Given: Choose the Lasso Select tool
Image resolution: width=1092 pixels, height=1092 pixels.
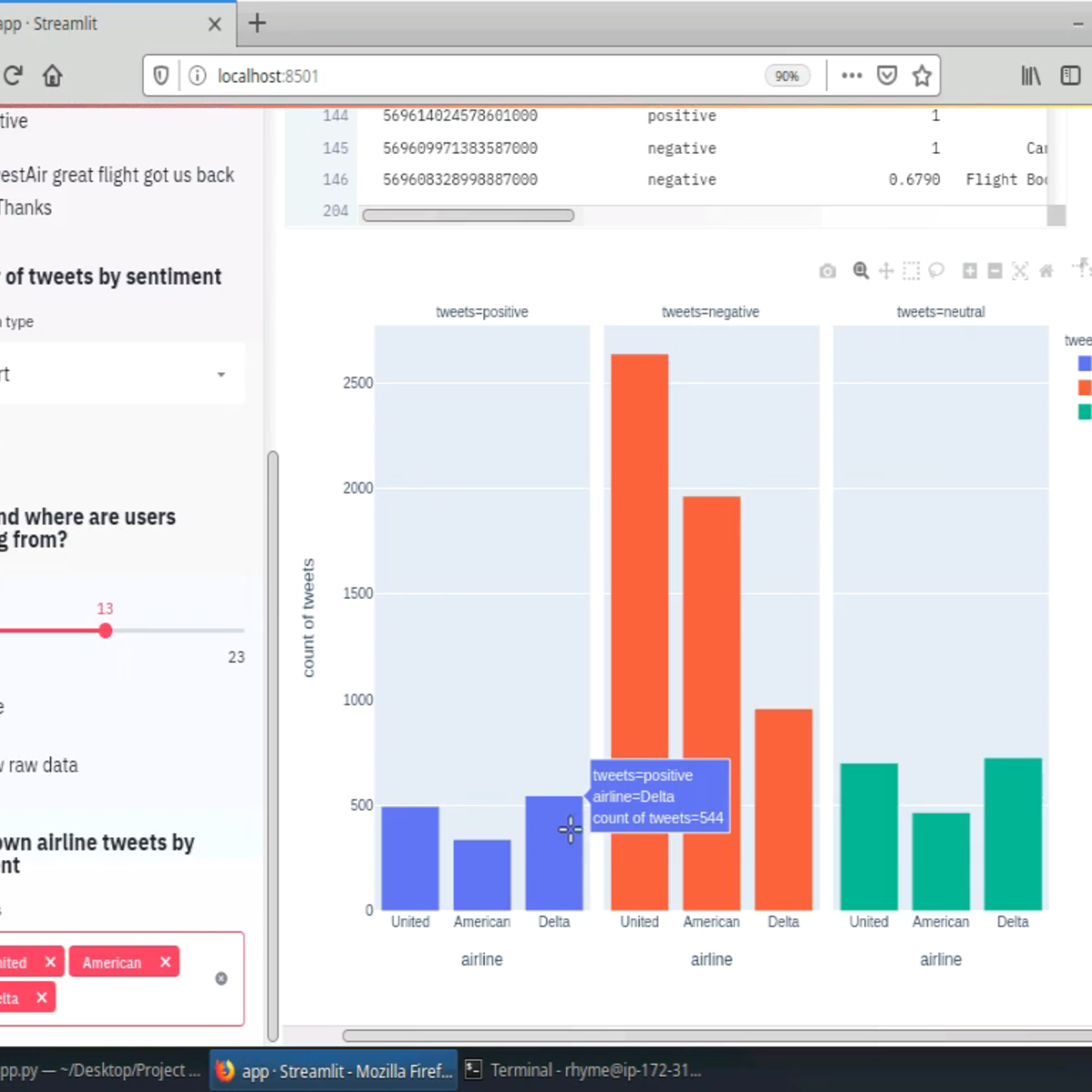Looking at the screenshot, I should click(936, 270).
